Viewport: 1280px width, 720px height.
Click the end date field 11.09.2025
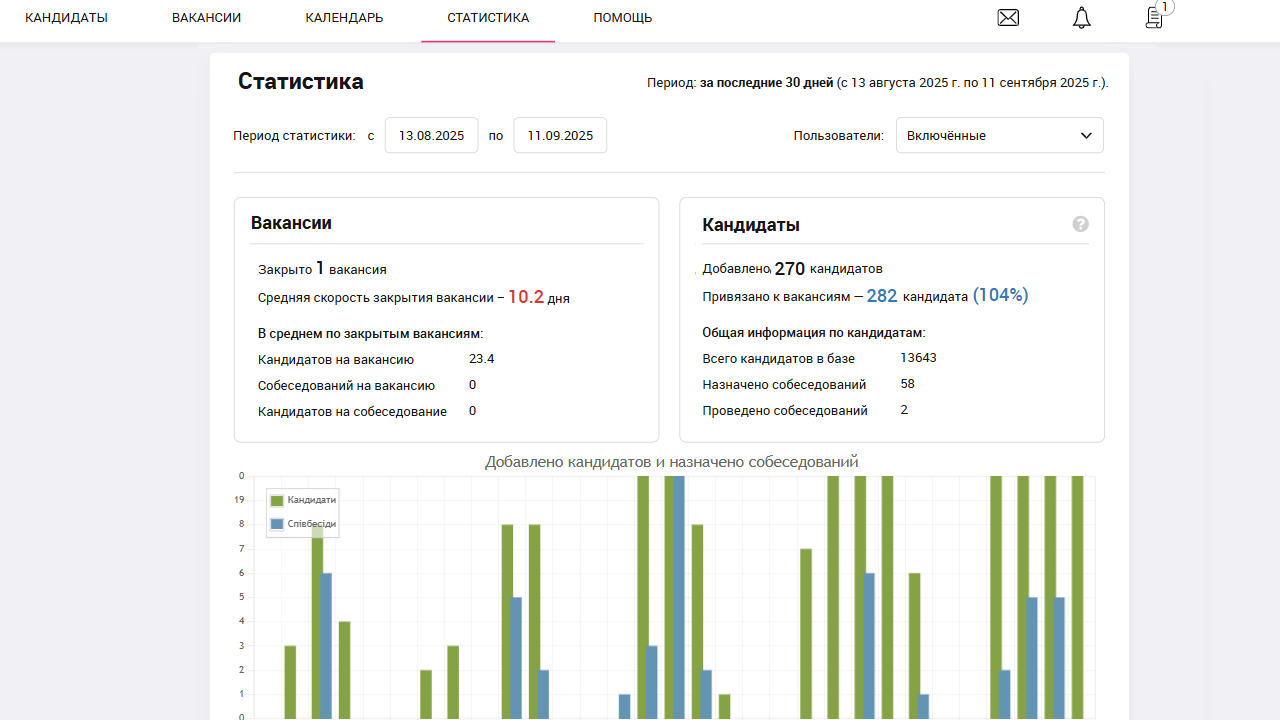560,136
